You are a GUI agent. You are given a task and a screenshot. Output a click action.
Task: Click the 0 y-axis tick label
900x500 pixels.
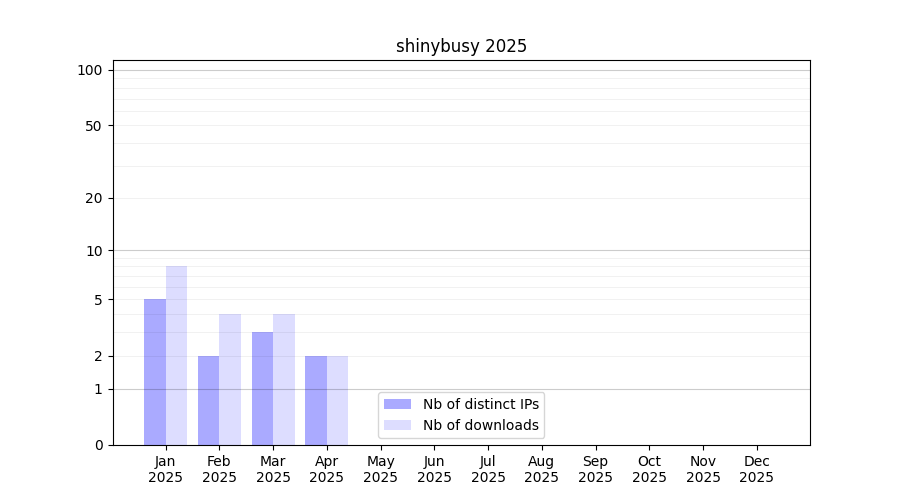tap(98, 445)
